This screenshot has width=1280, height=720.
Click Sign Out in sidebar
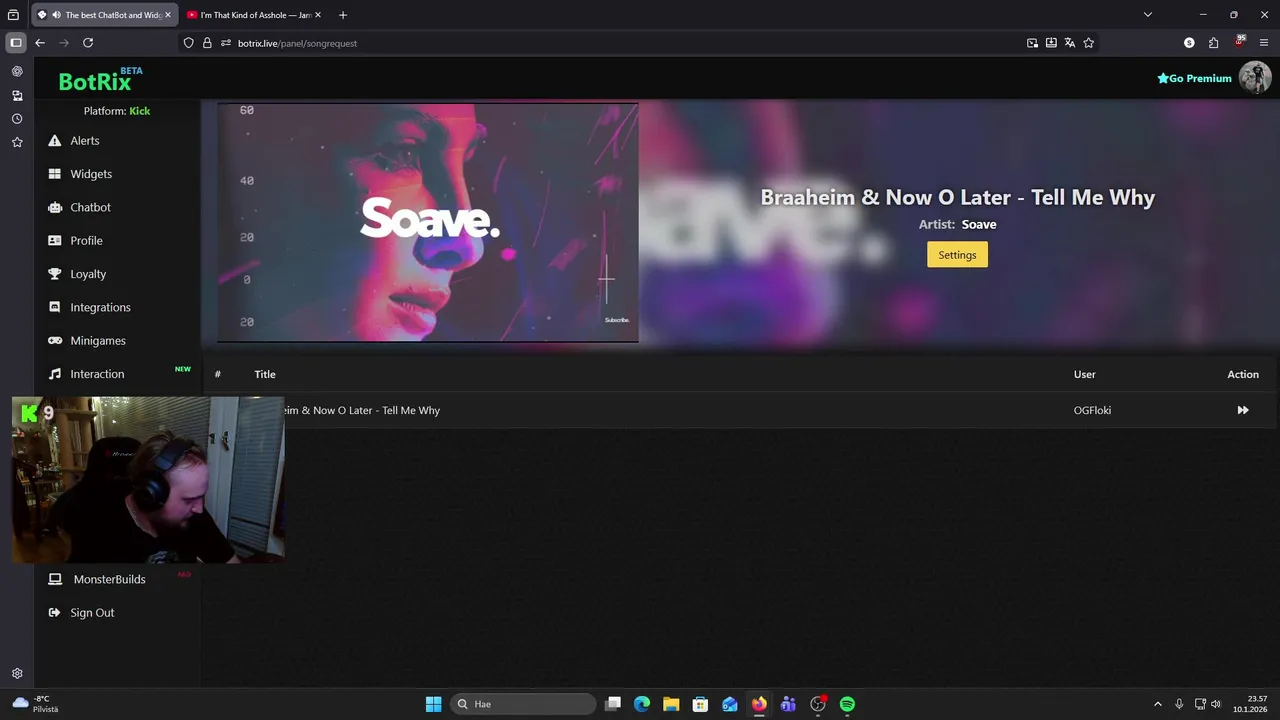(x=92, y=613)
